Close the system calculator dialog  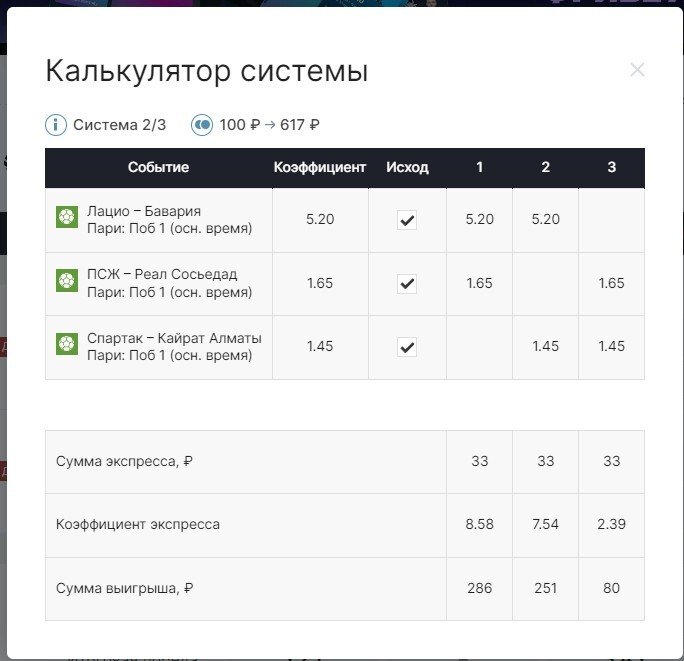[637, 70]
